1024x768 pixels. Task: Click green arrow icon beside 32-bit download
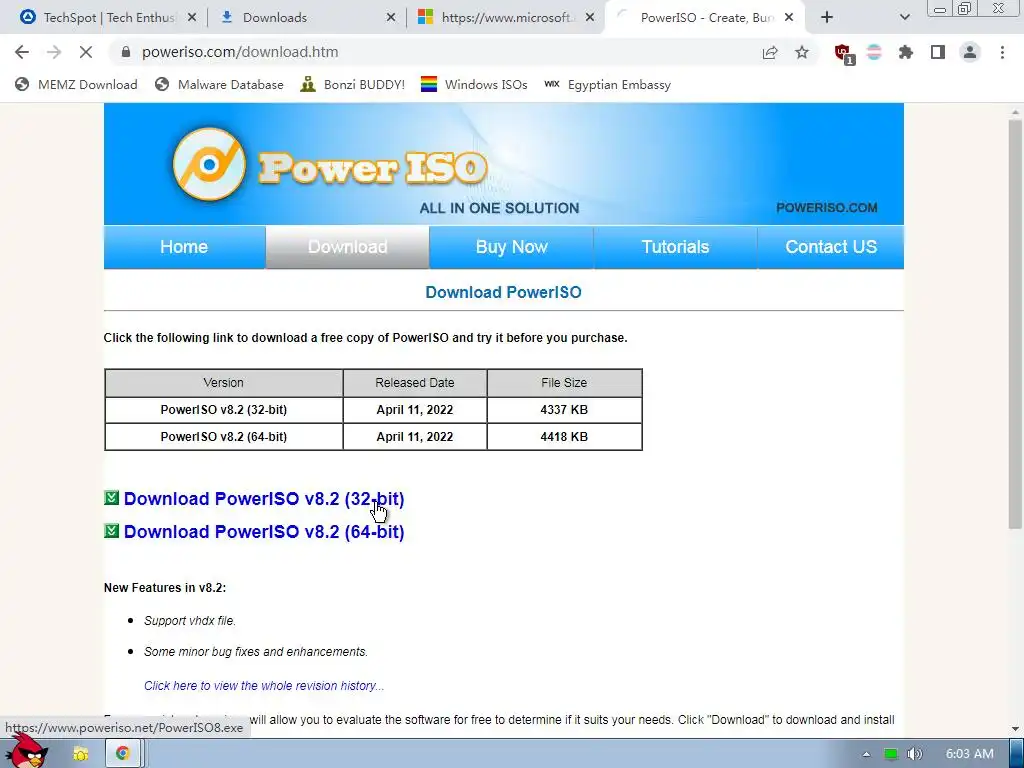click(x=112, y=498)
